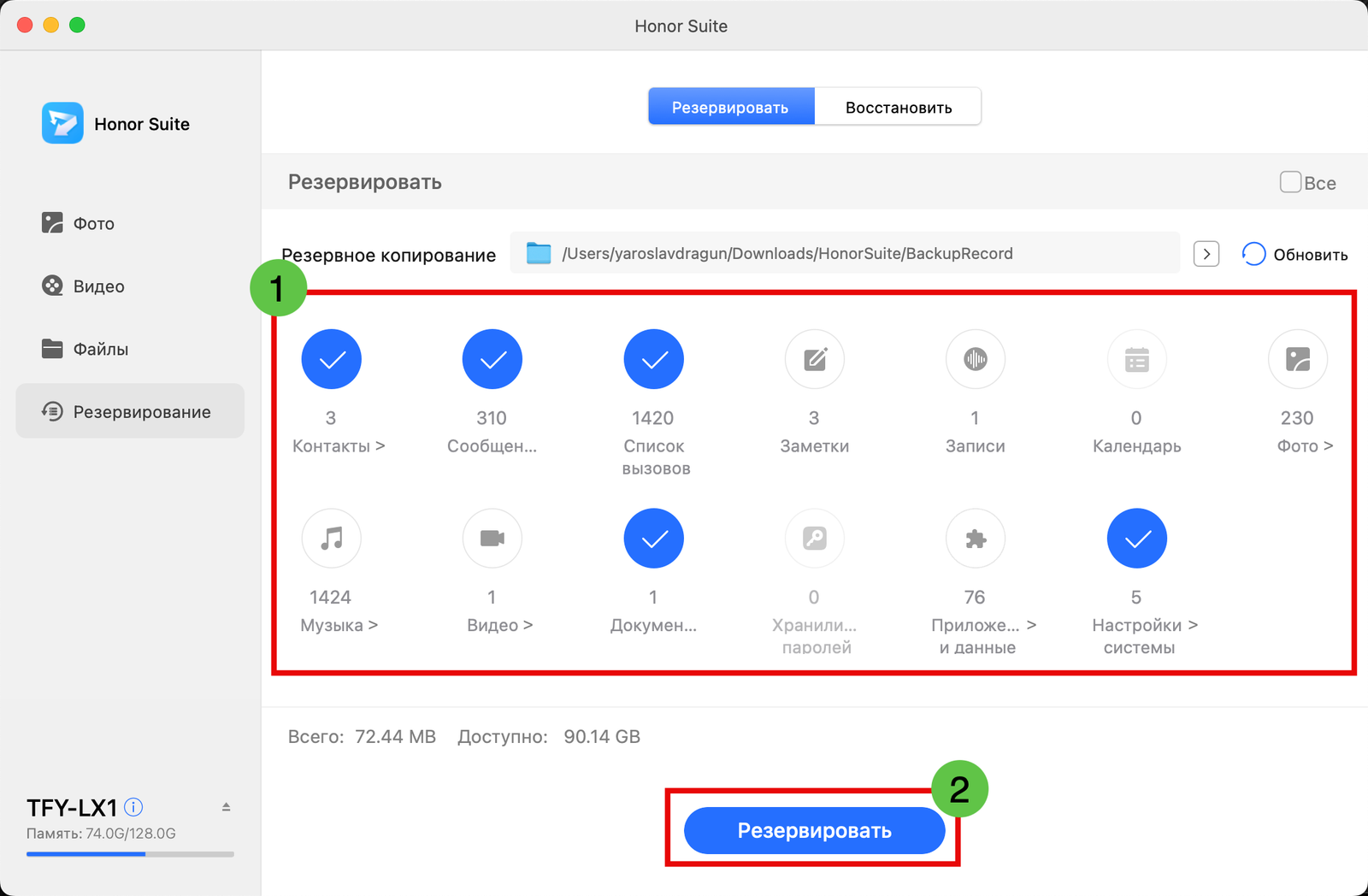Click the Резервировать section heading
The image size is (1368, 896).
coord(365,181)
